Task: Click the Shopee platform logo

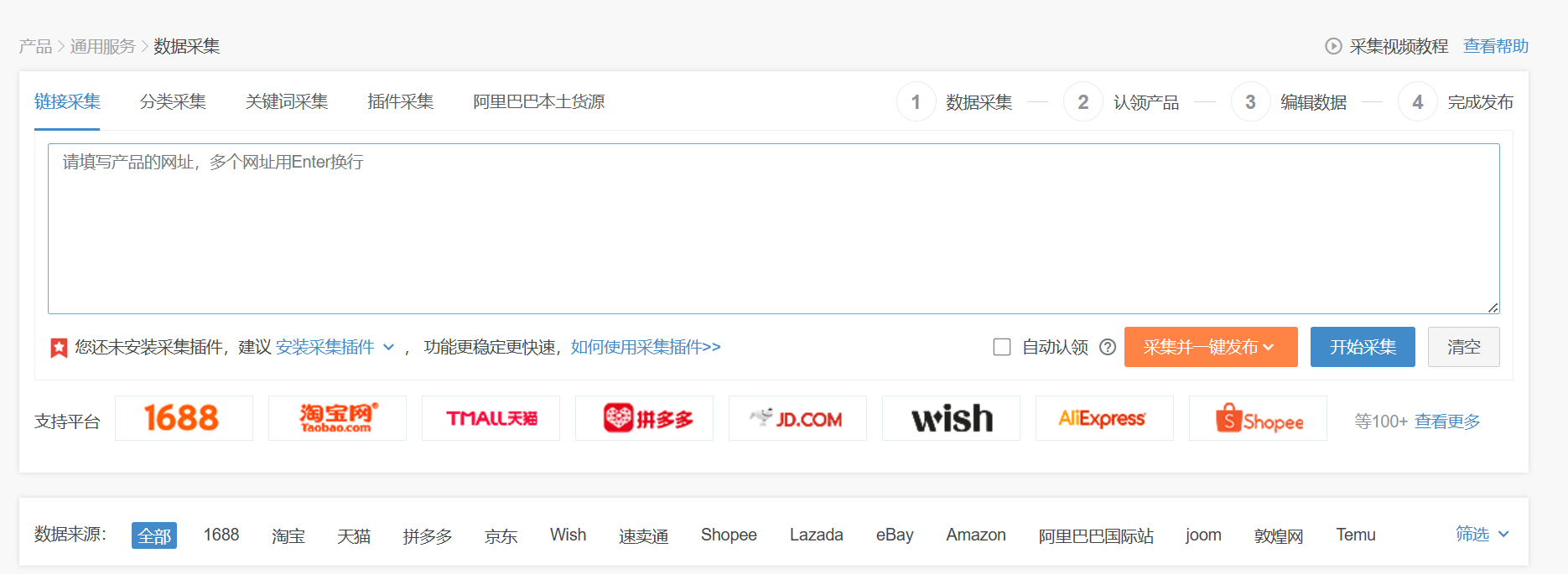Action: click(x=1258, y=418)
